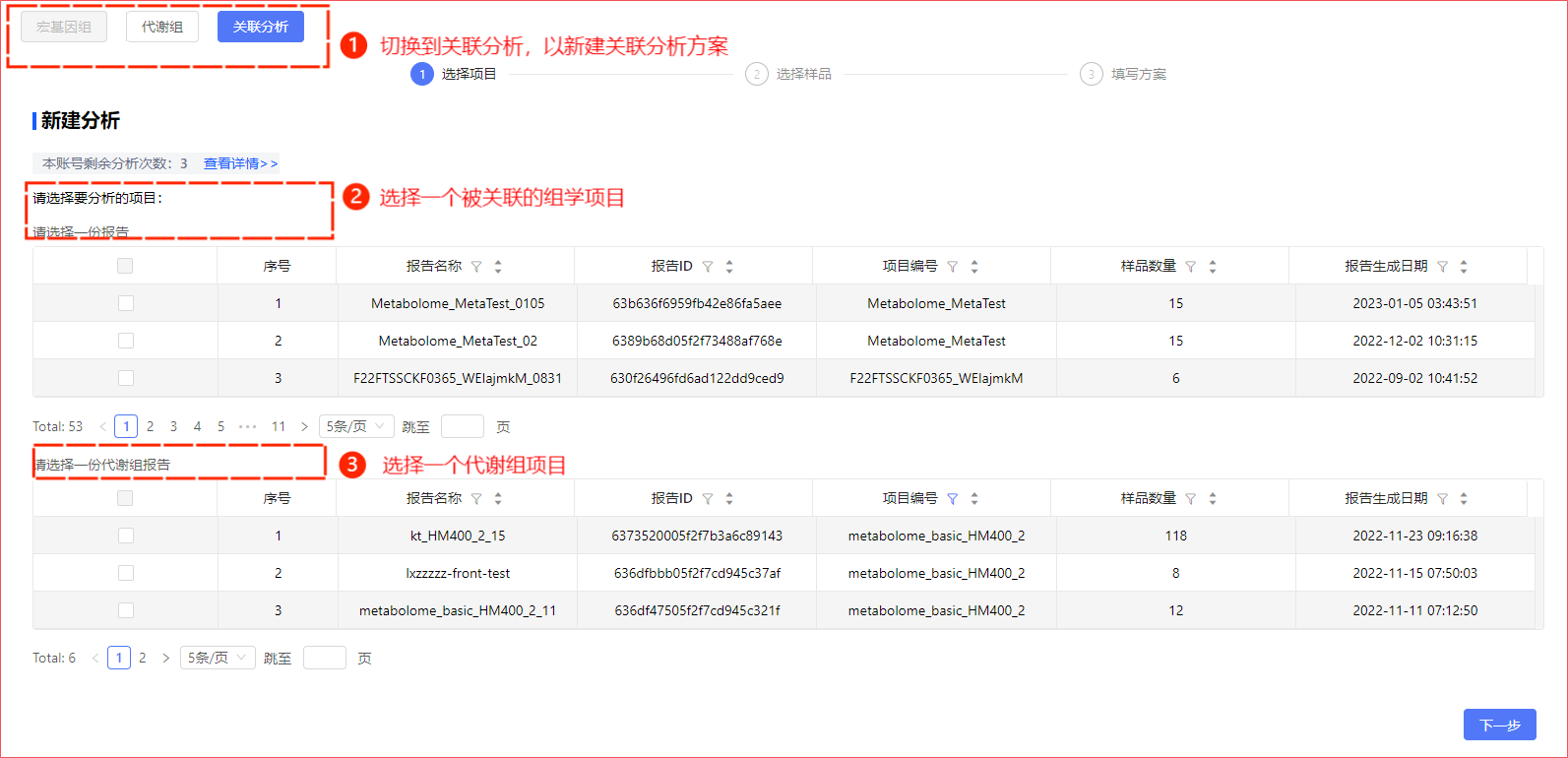1568x758 pixels.
Task: Click project number F22FTSSCKF0365_WElajmkM
Action: (x=936, y=378)
